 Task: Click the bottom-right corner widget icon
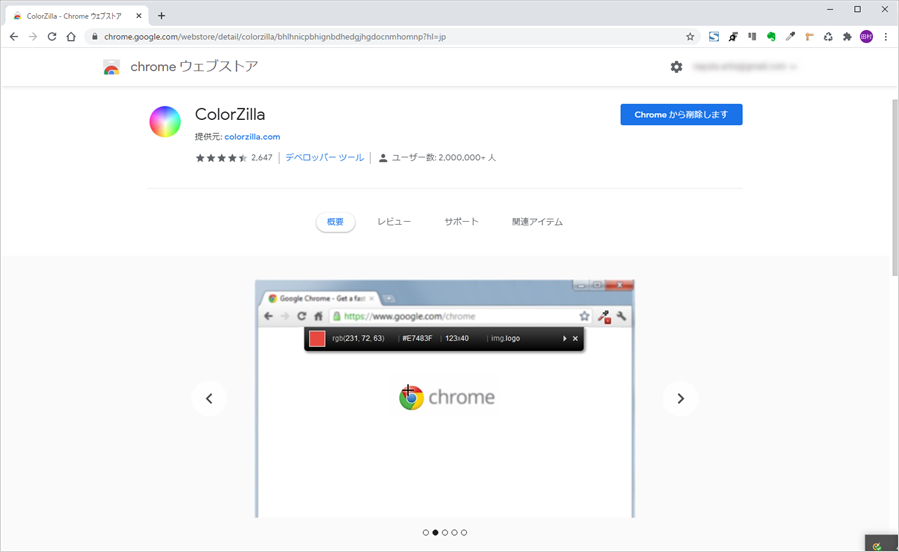pos(878,546)
